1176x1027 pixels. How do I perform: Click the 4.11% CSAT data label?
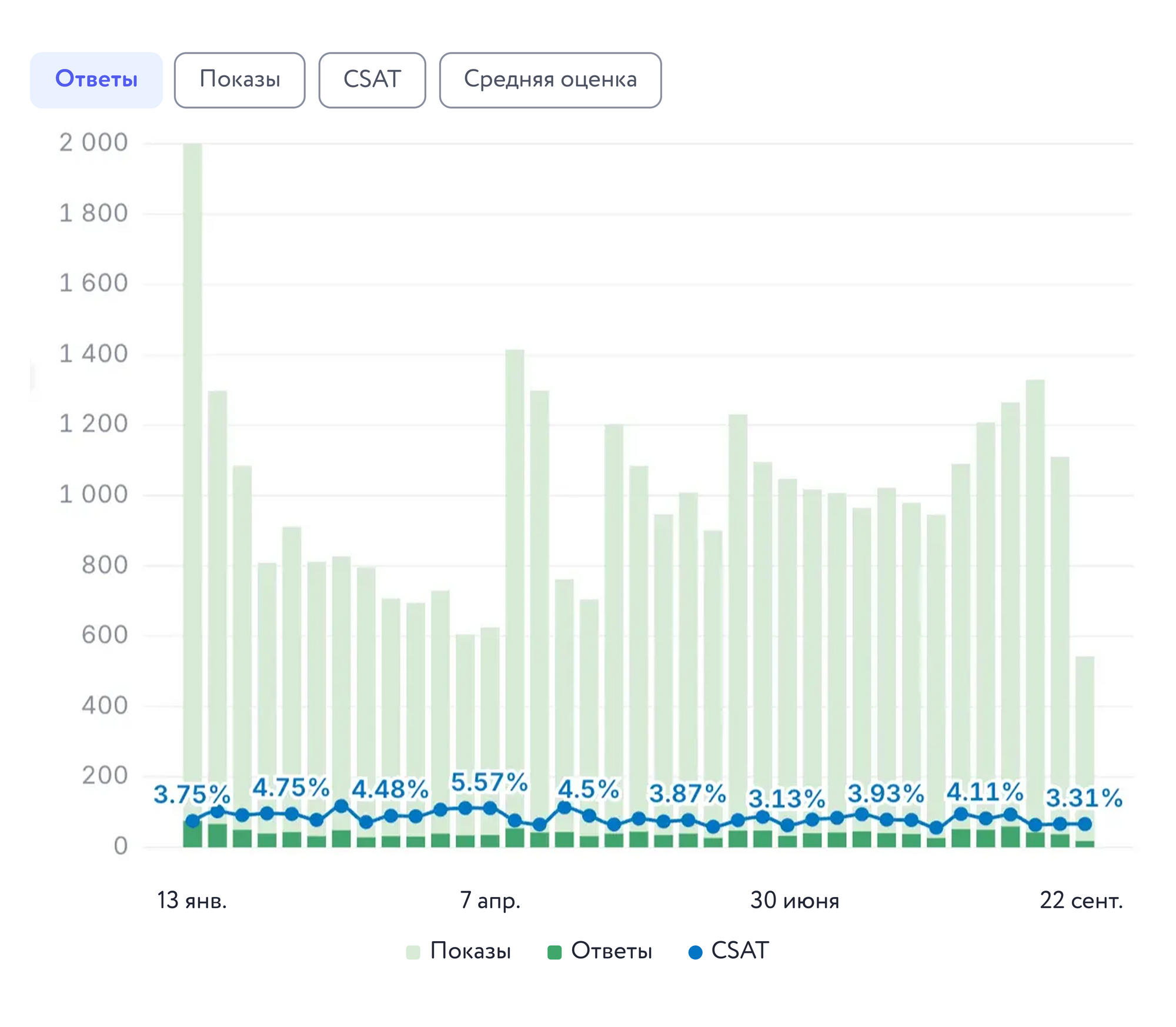985,792
